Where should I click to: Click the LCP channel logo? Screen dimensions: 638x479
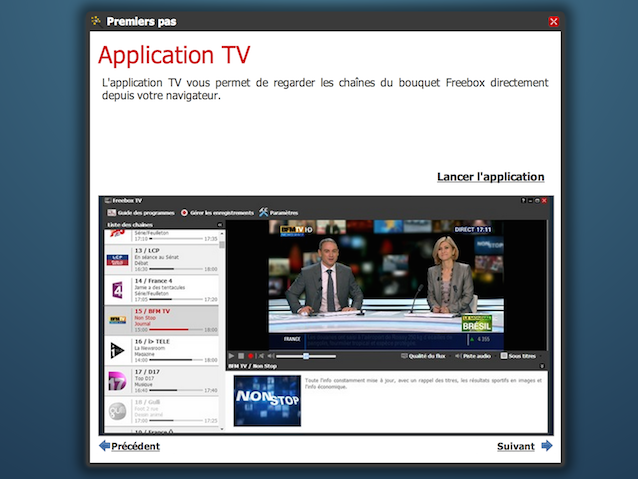pos(118,260)
